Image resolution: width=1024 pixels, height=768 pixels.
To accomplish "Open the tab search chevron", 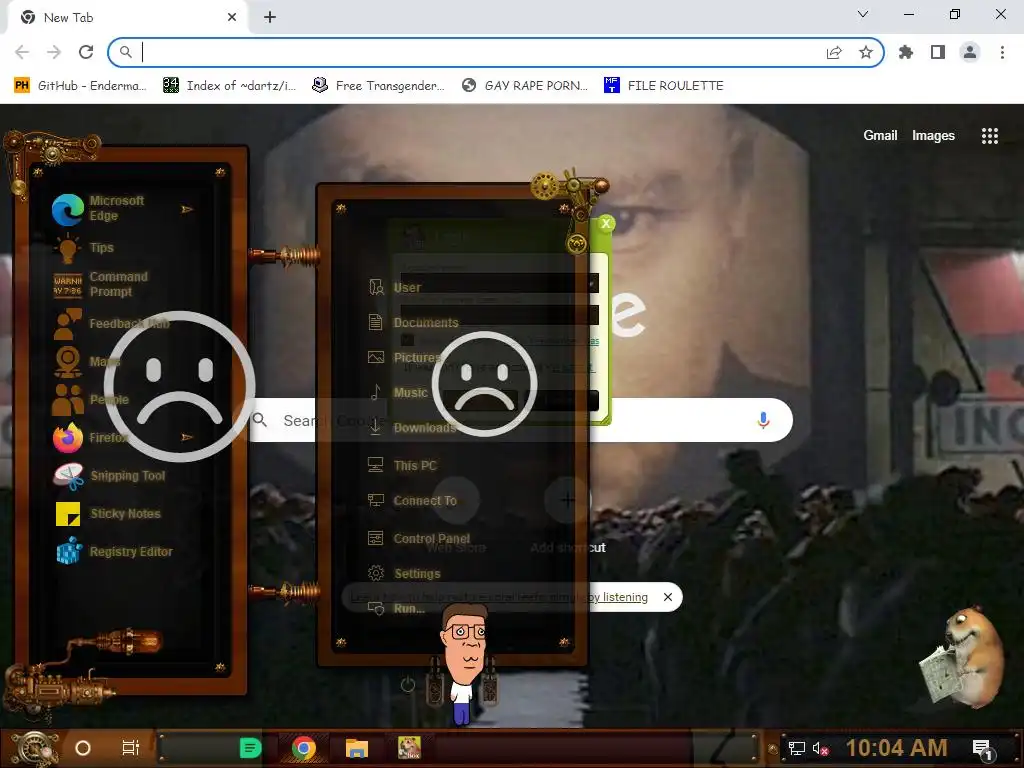I will coord(863,14).
